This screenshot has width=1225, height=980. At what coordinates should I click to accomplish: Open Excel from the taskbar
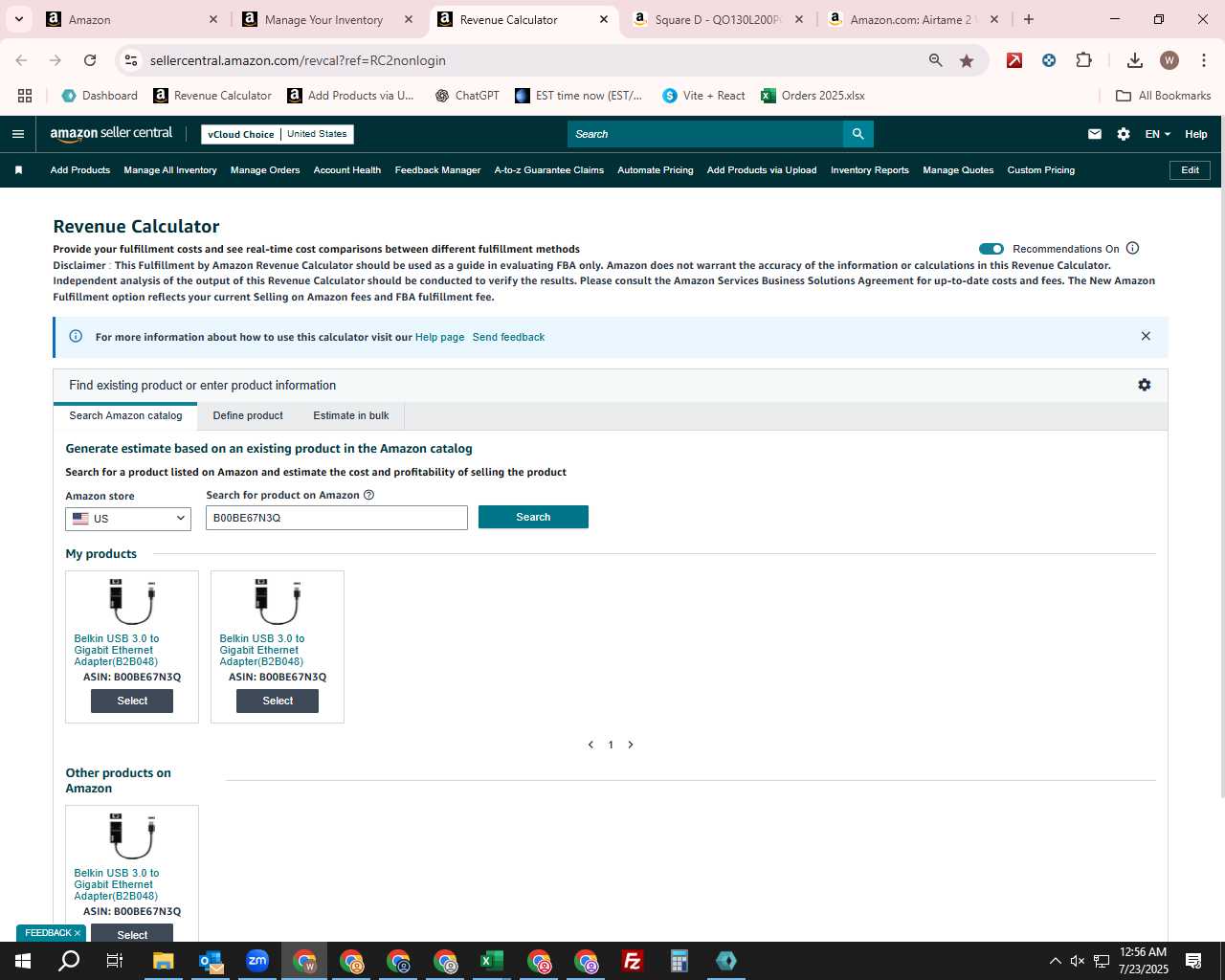pos(492,961)
